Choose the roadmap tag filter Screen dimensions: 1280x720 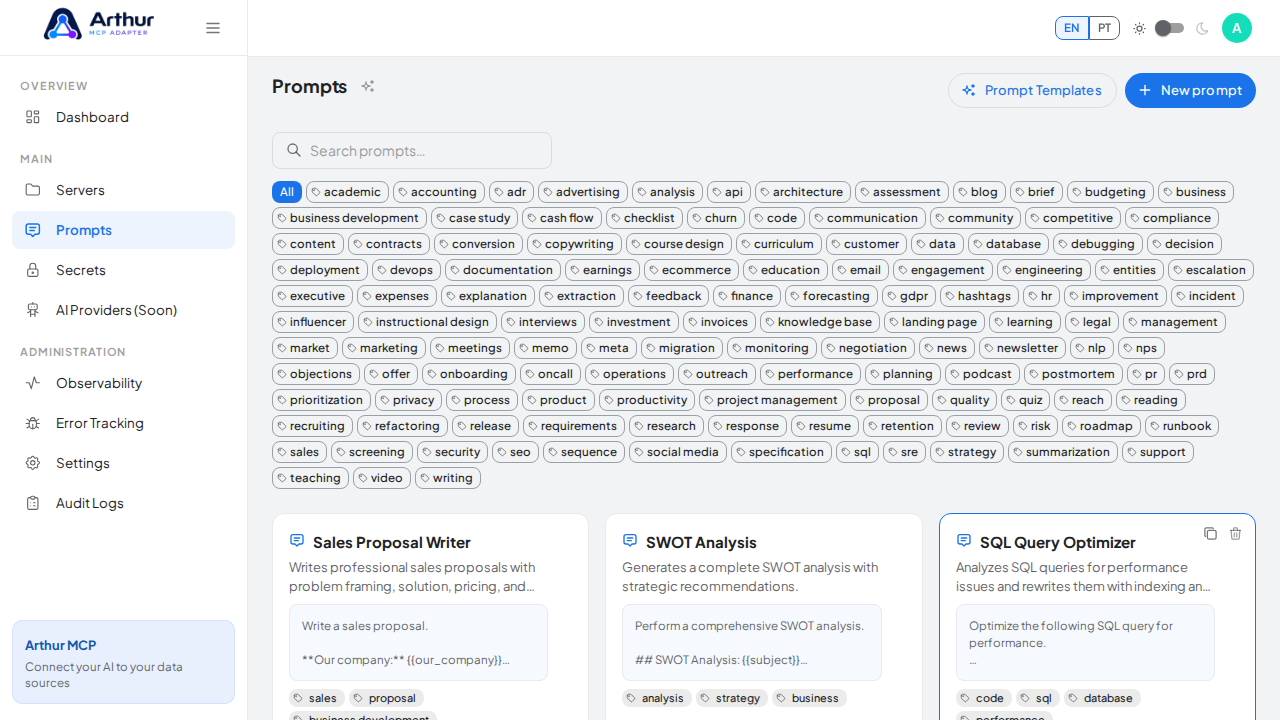click(x=1101, y=426)
